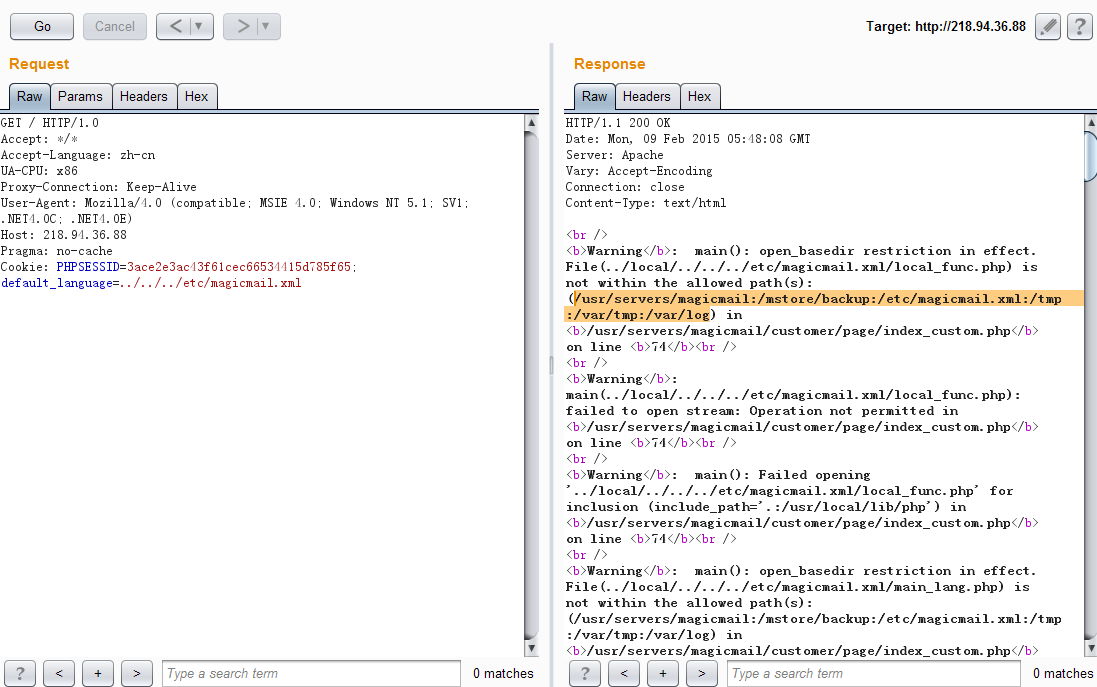1097x687 pixels.
Task: Switch to the Response Headers tab
Action: 646,97
